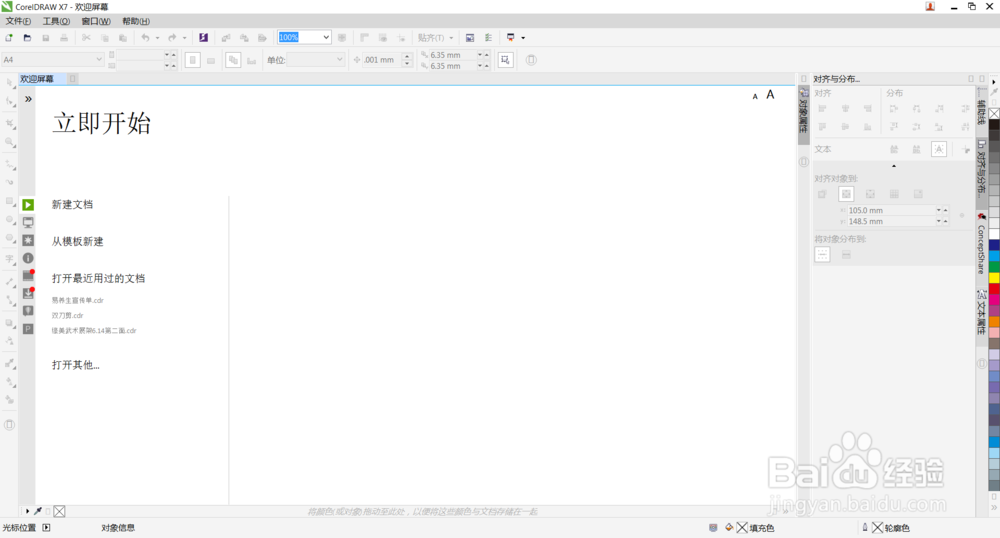Toggle text bounding box alignment option
Viewport: 1000px width, 538px height.
939,149
